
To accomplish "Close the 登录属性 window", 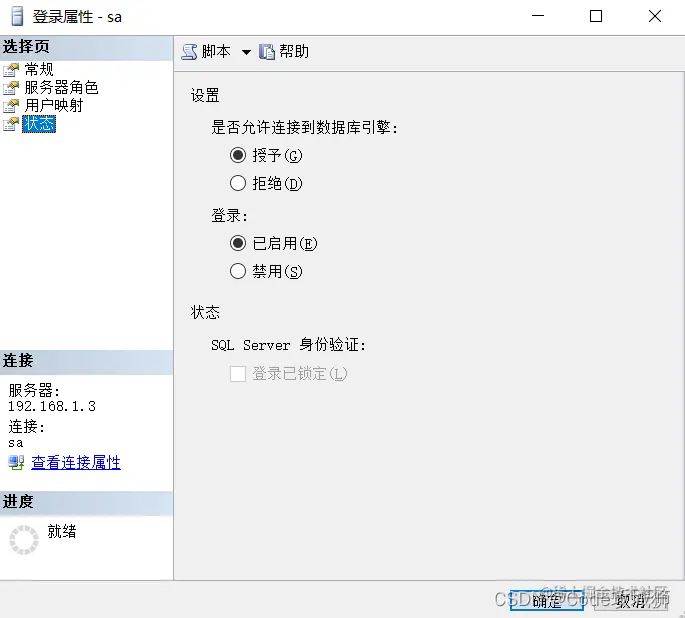I will 654,16.
